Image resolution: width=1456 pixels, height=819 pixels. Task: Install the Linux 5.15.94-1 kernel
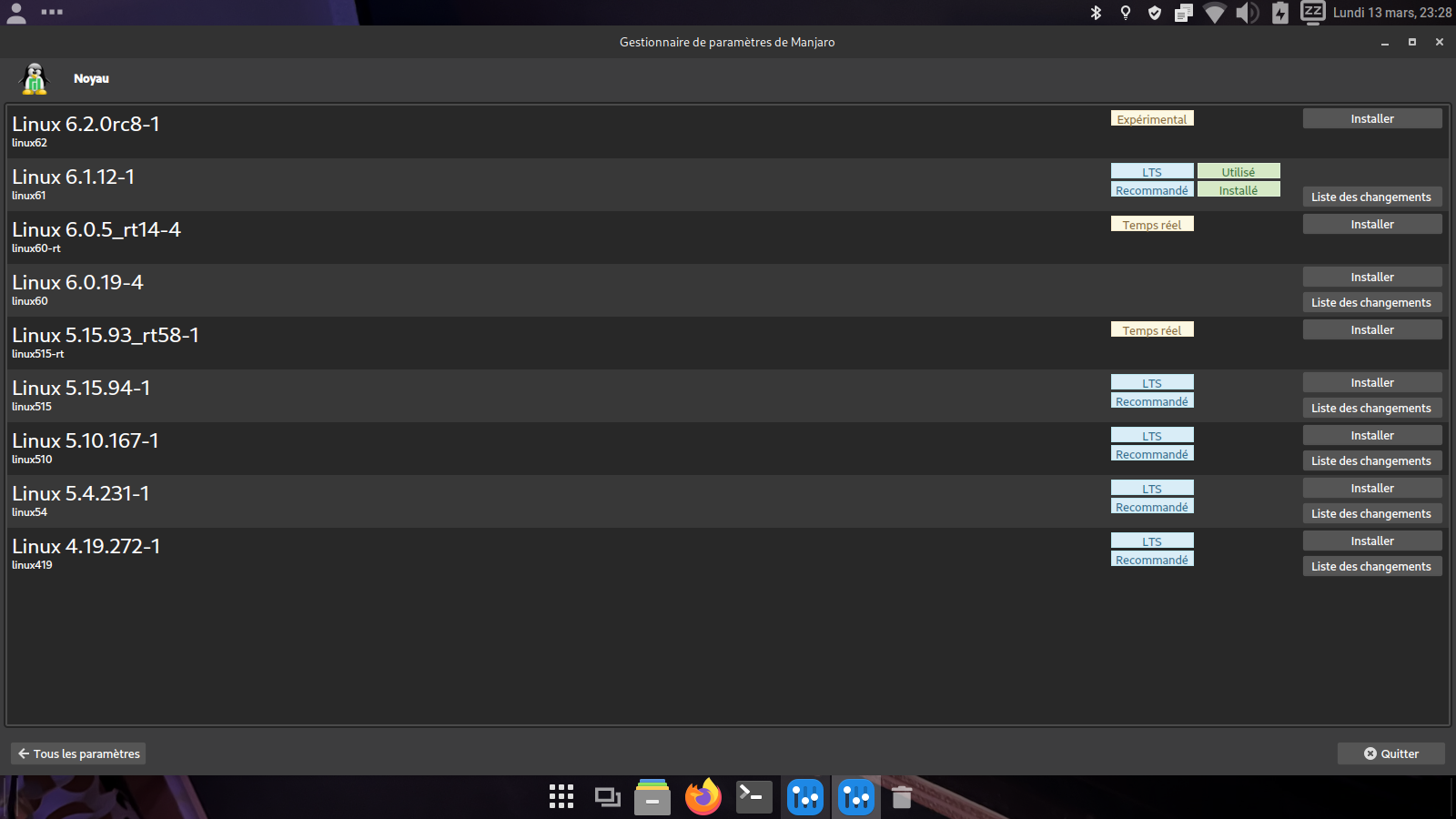click(x=1372, y=383)
